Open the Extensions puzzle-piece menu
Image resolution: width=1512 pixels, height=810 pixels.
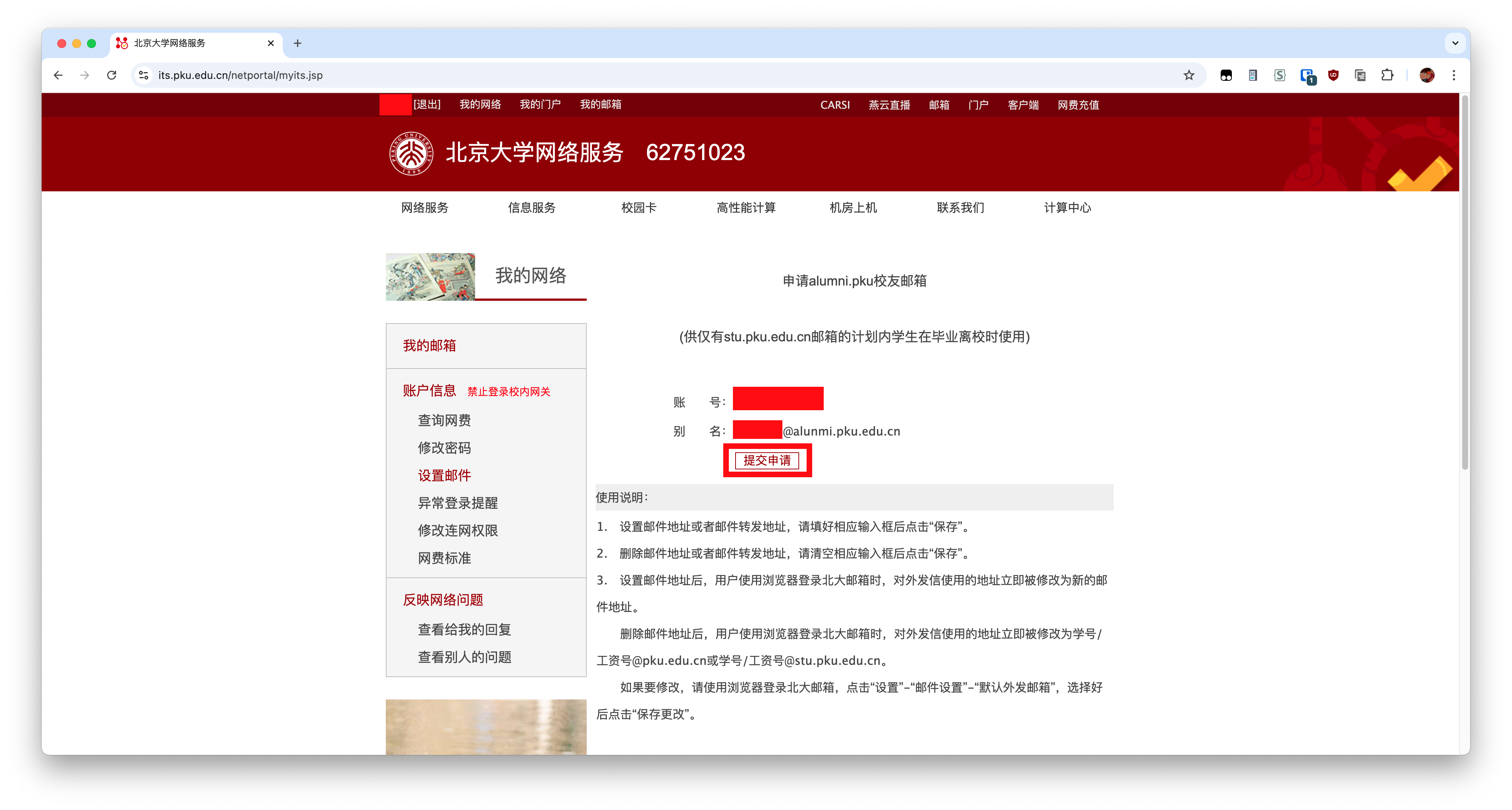pos(1388,75)
